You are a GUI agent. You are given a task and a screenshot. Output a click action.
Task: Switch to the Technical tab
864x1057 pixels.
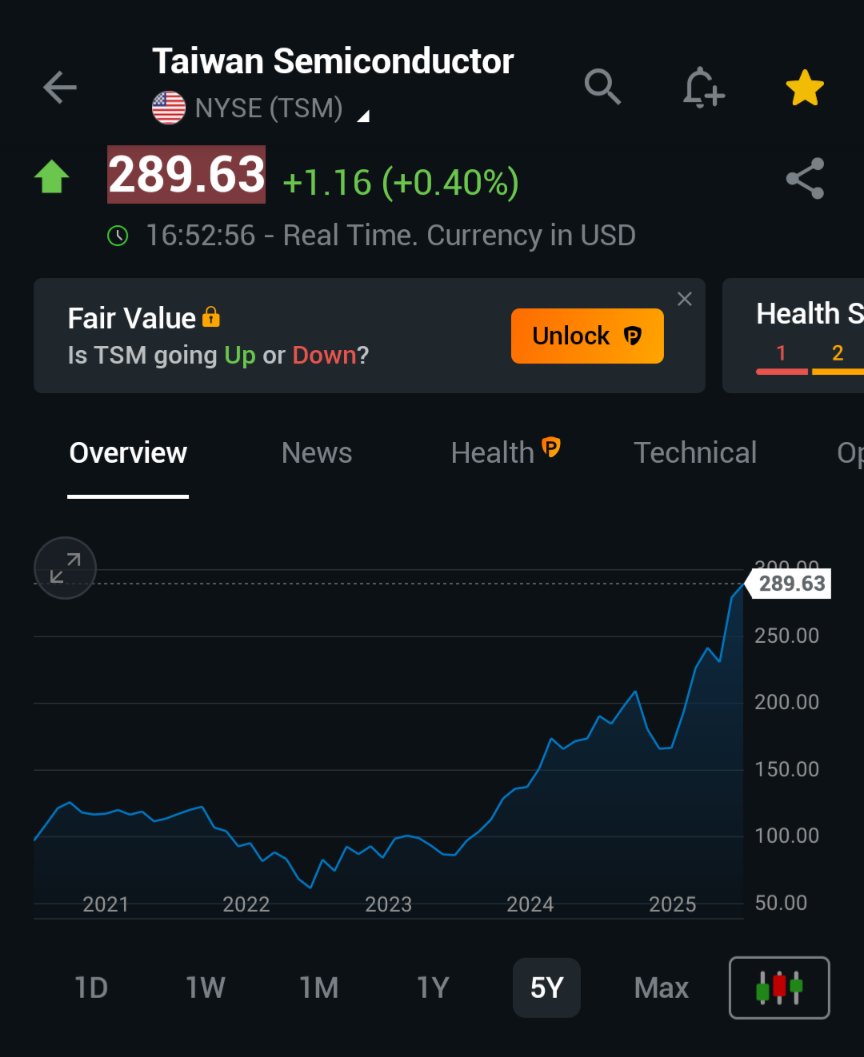[695, 453]
